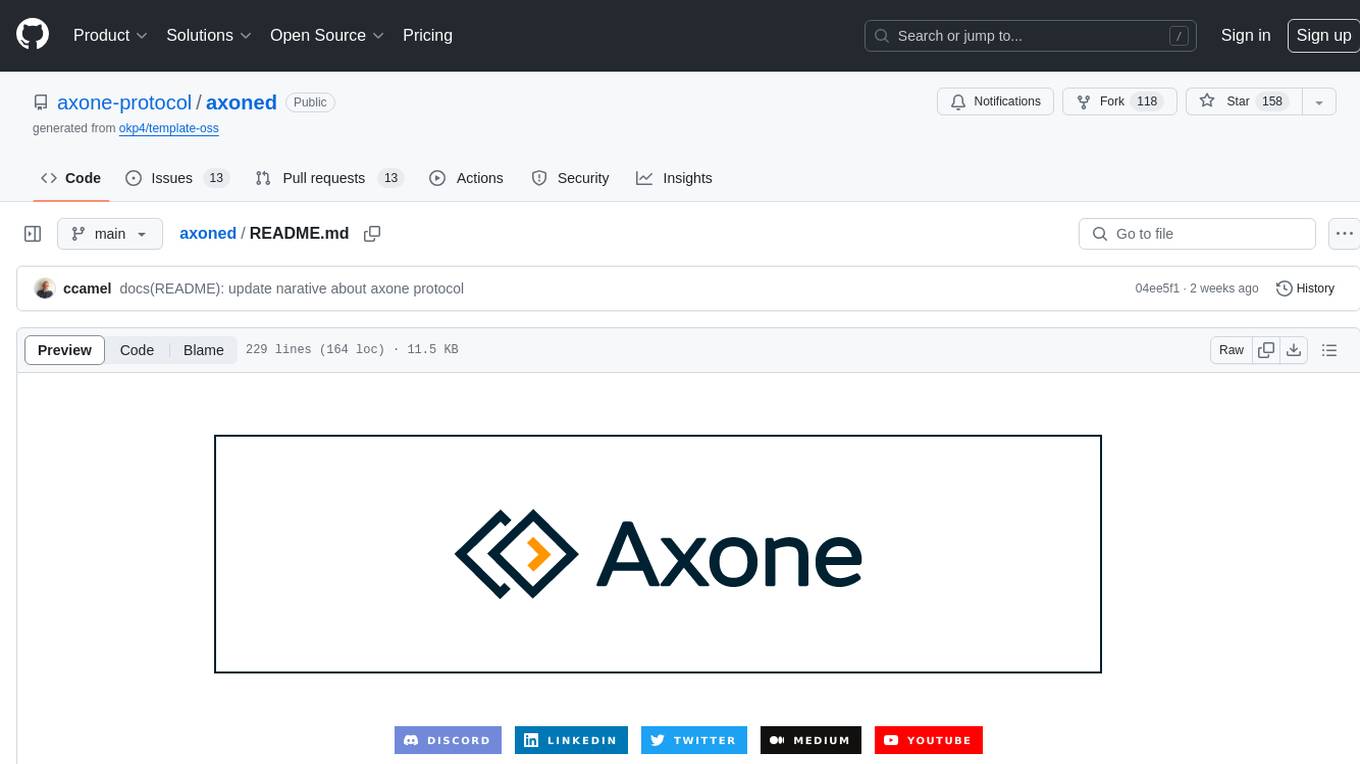Open the YouTube badge
This screenshot has height=764, width=1360.
(x=929, y=740)
